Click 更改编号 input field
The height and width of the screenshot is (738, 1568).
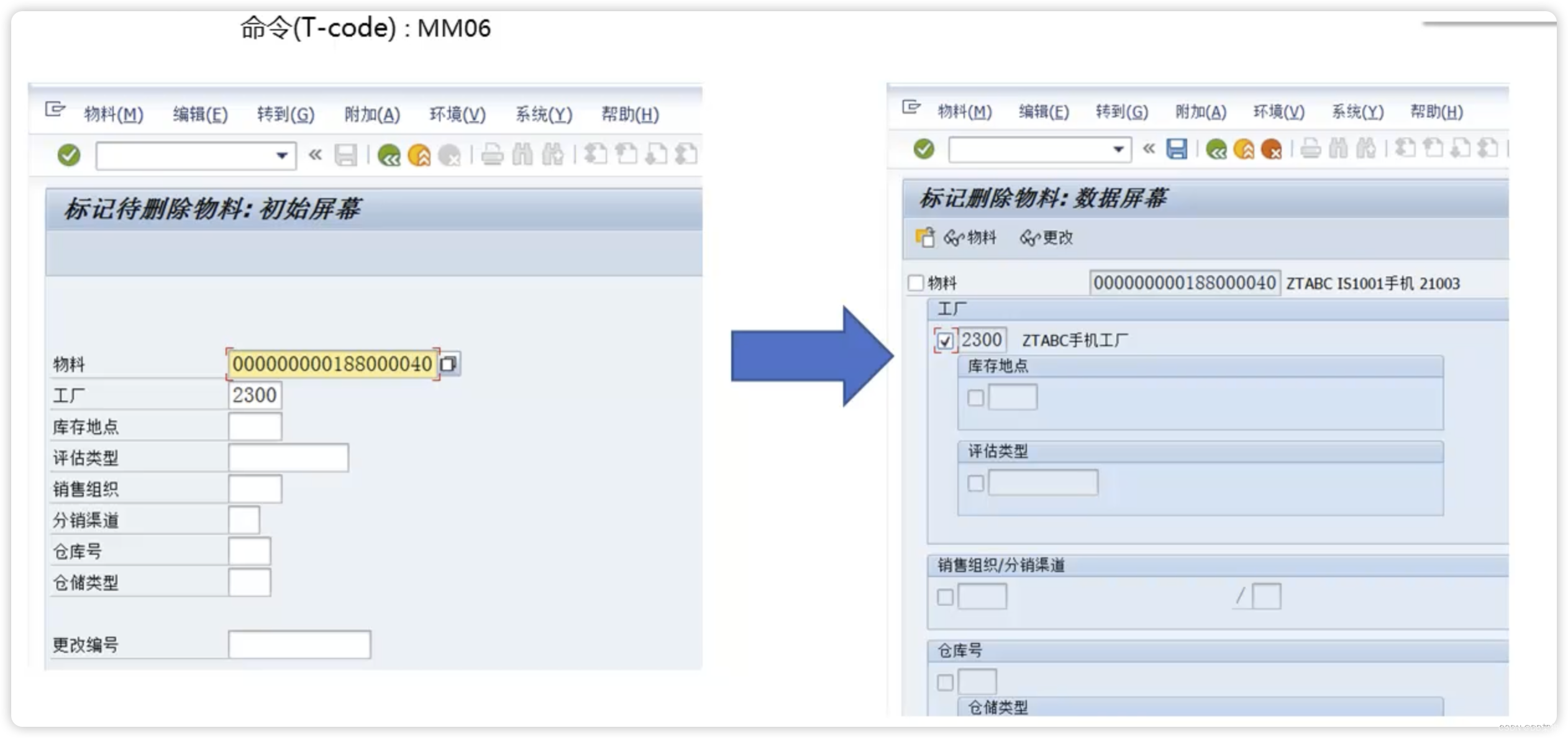click(299, 645)
